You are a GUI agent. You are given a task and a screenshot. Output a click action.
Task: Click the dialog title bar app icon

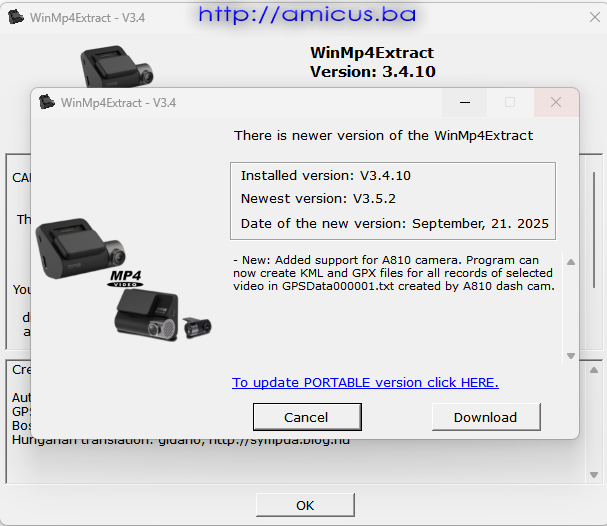point(47,102)
